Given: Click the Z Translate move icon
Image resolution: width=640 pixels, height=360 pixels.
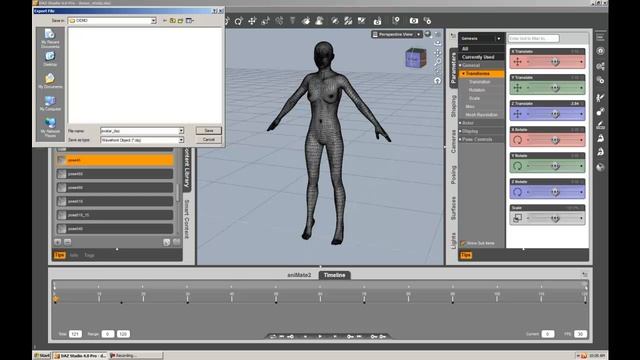Looking at the screenshot, I should tap(518, 114).
